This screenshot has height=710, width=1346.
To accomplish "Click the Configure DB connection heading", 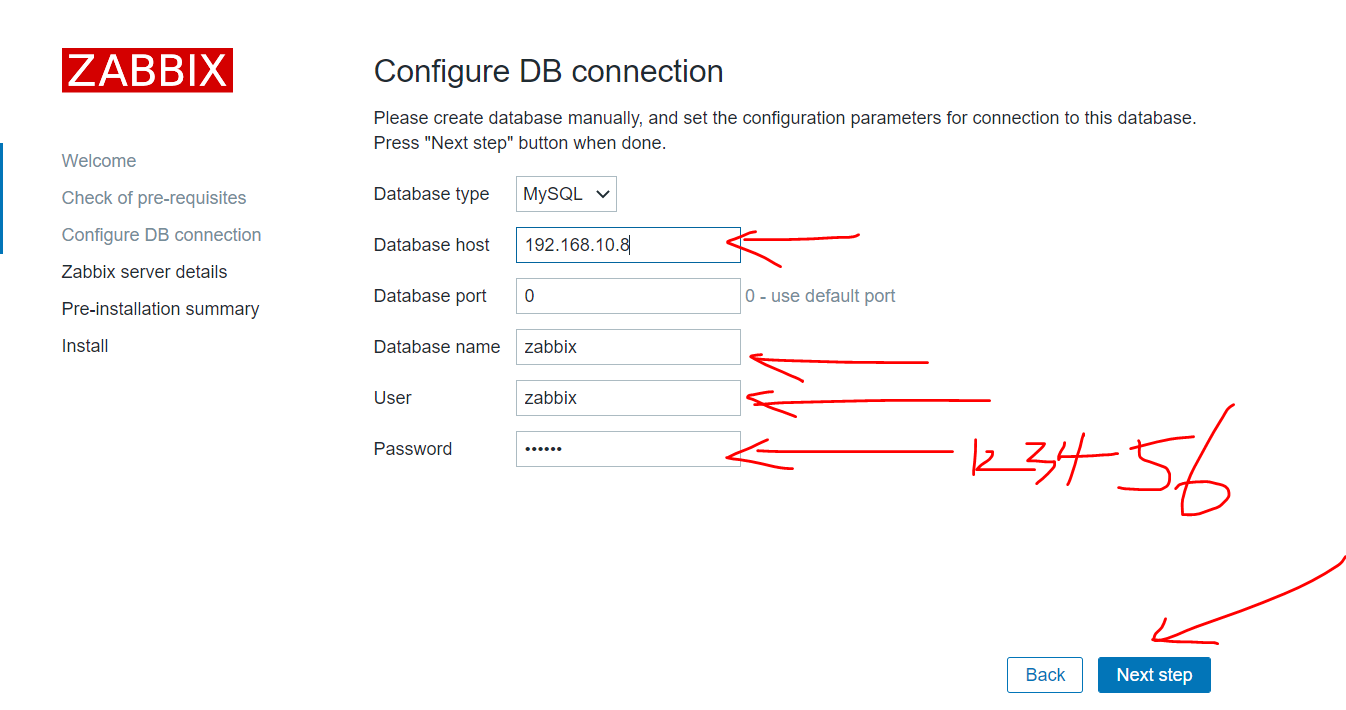I will coord(548,72).
